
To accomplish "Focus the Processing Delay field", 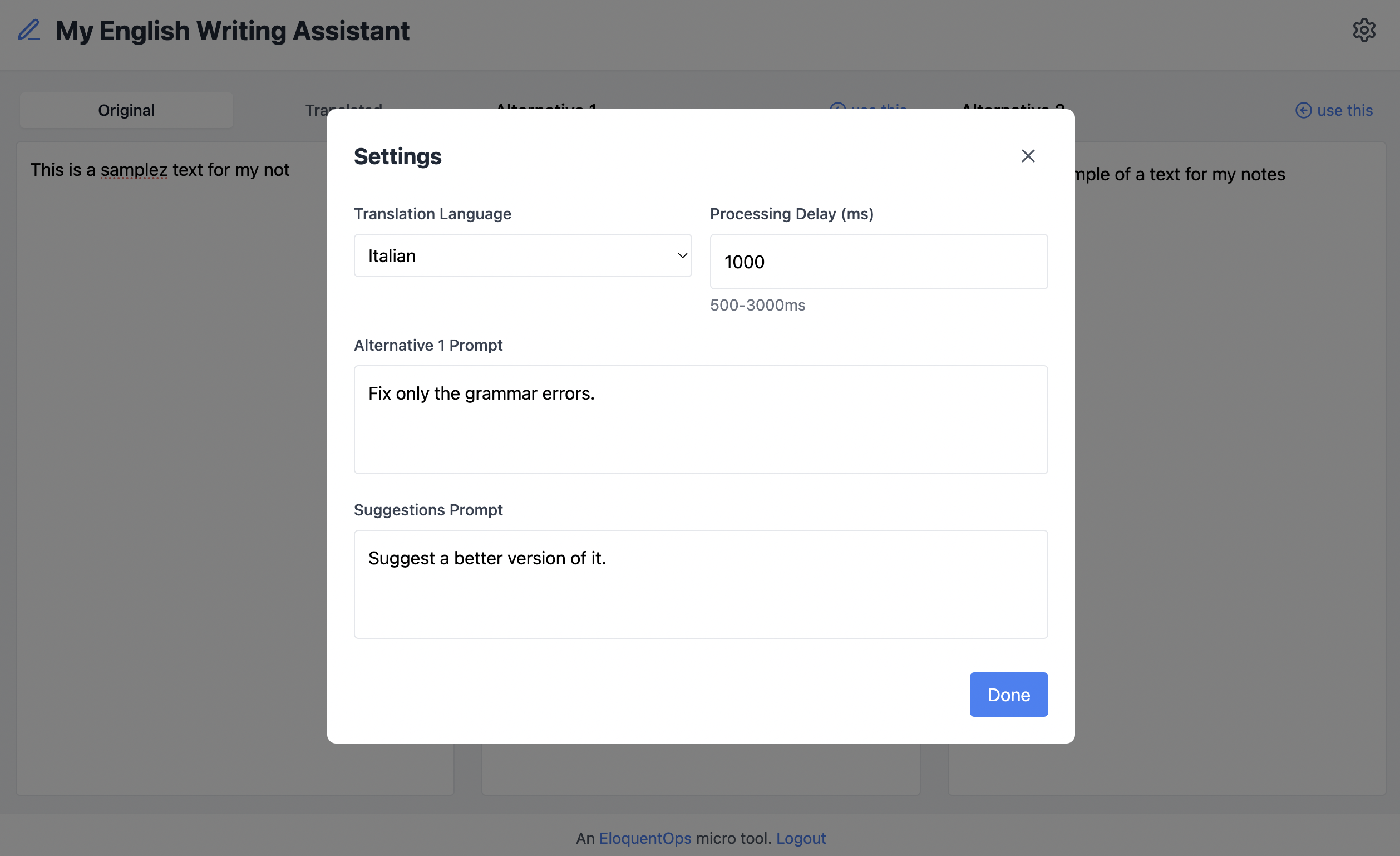I will pyautogui.click(x=878, y=262).
